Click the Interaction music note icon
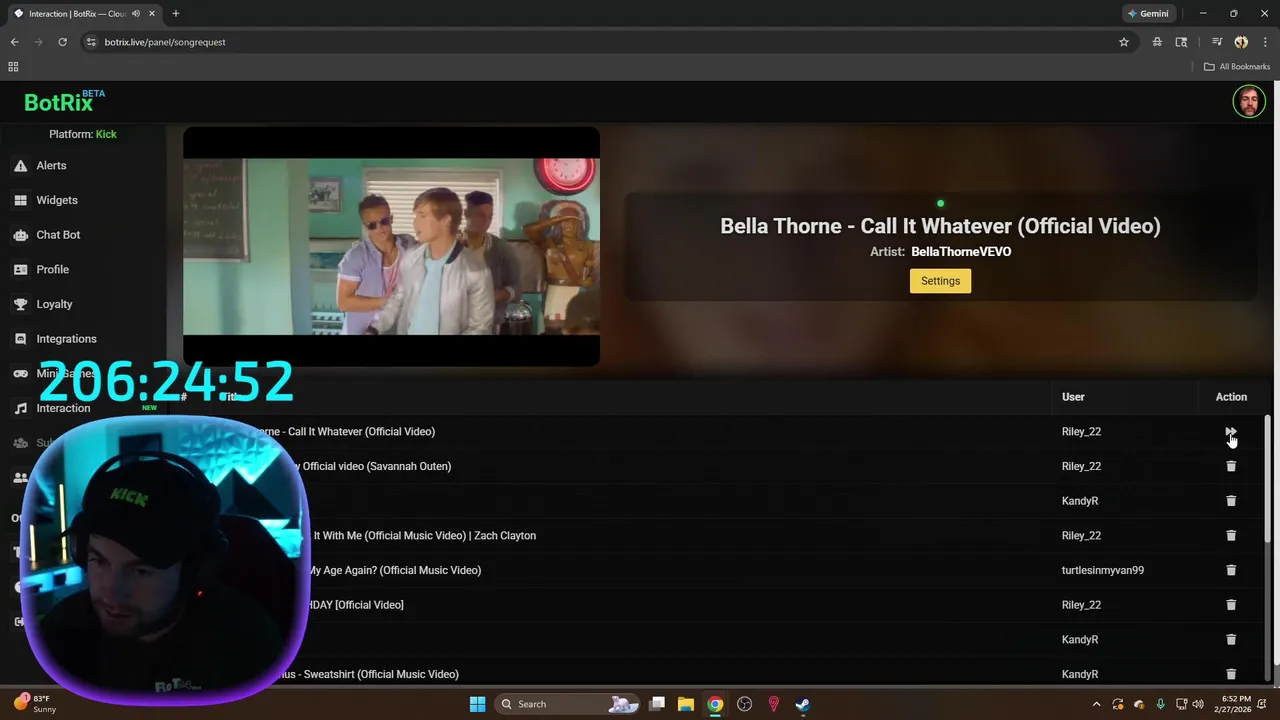This screenshot has width=1280, height=720. point(20,408)
